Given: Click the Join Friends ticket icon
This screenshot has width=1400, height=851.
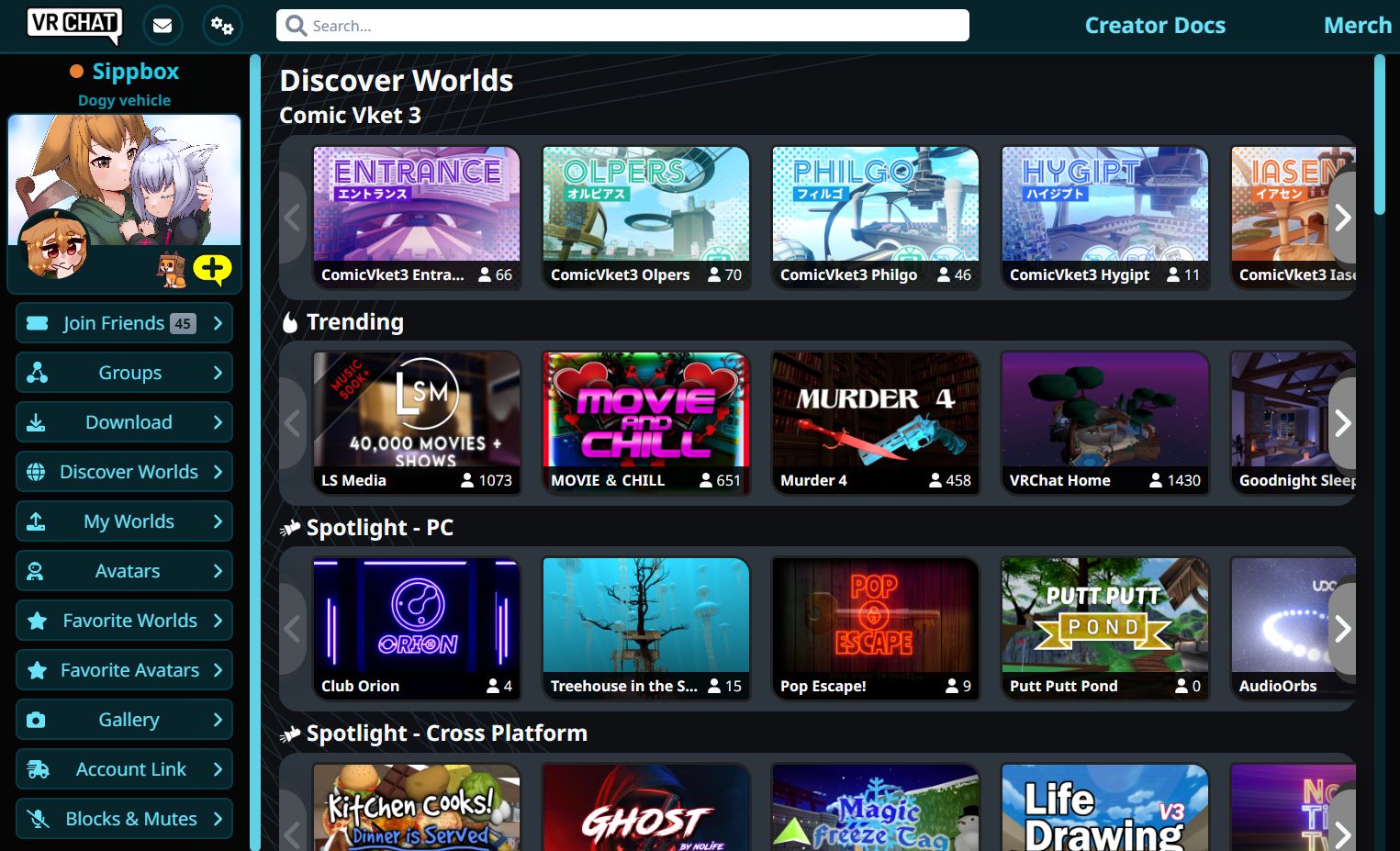Looking at the screenshot, I should (37, 323).
